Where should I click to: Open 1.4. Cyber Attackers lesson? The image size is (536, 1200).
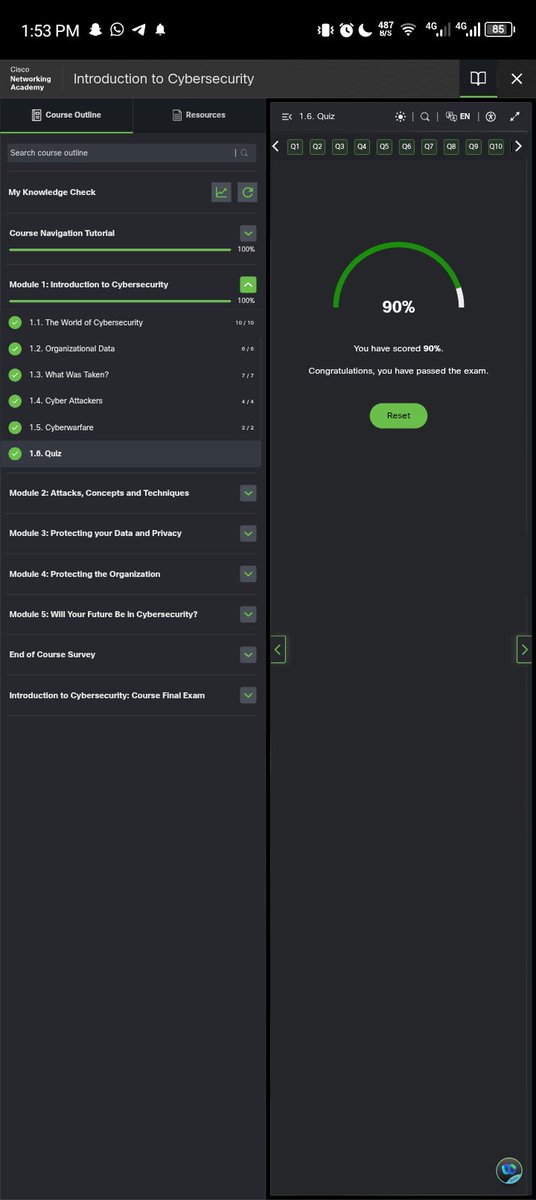[x=131, y=401]
